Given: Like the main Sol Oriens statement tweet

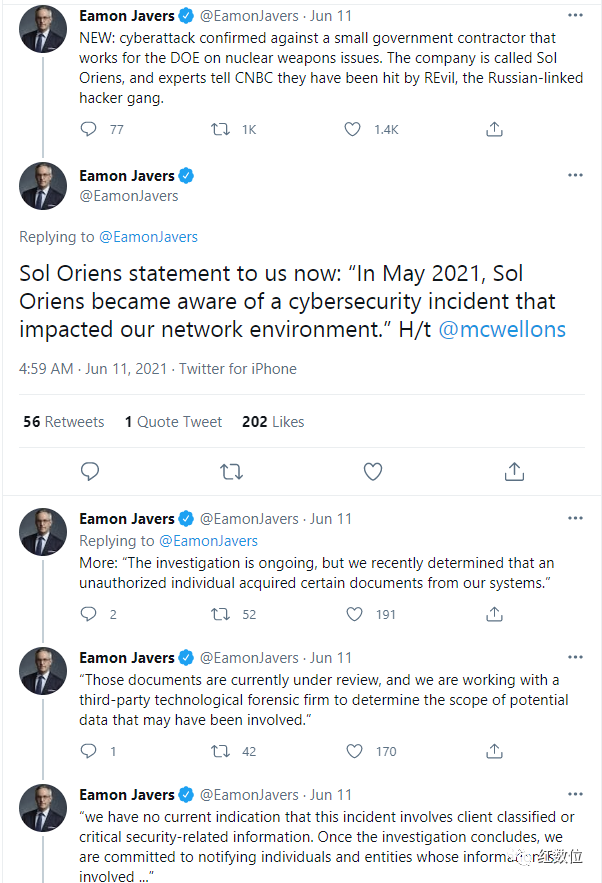Looking at the screenshot, I should [x=373, y=471].
